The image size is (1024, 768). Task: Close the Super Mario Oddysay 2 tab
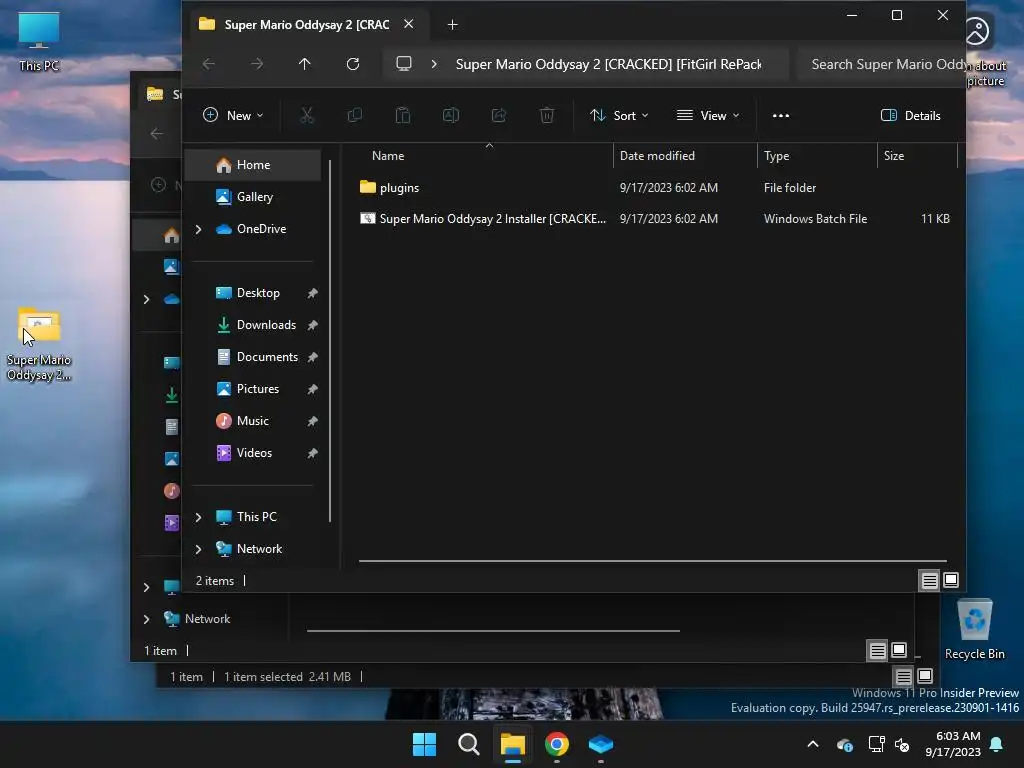tap(409, 24)
